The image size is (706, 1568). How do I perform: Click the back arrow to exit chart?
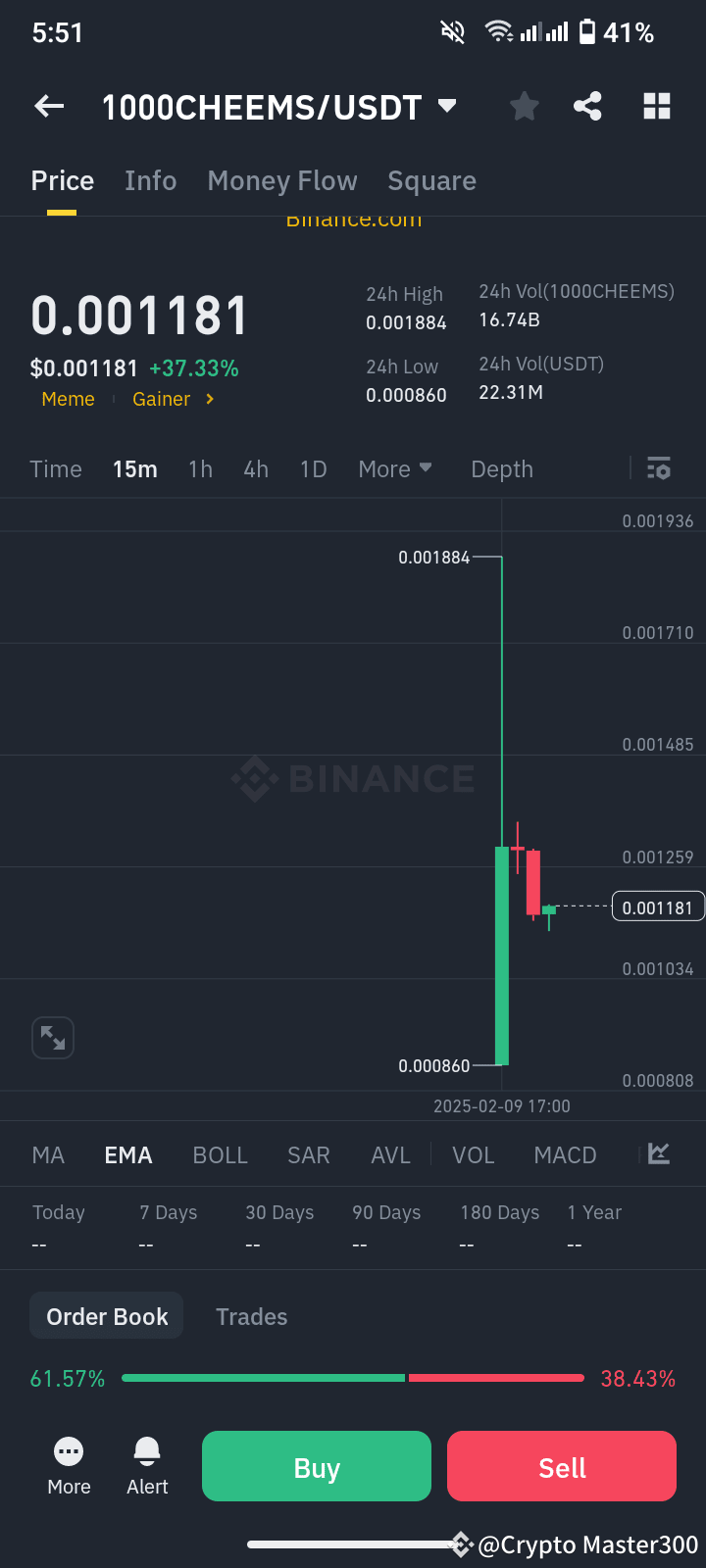[x=49, y=106]
